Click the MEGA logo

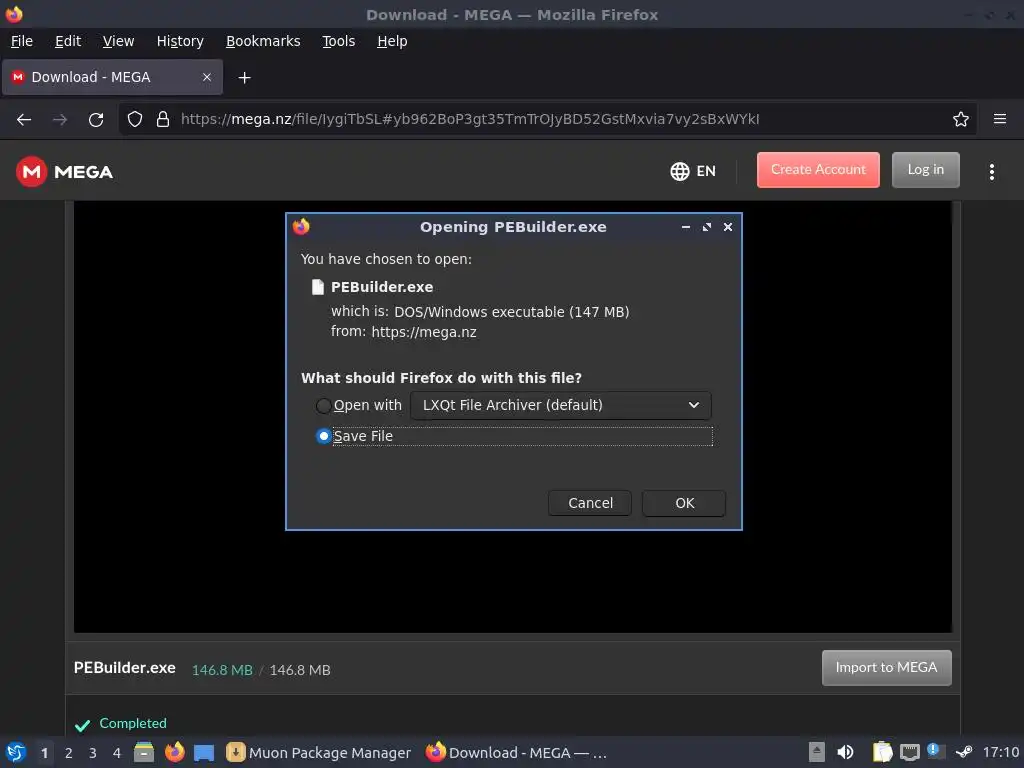click(x=65, y=172)
